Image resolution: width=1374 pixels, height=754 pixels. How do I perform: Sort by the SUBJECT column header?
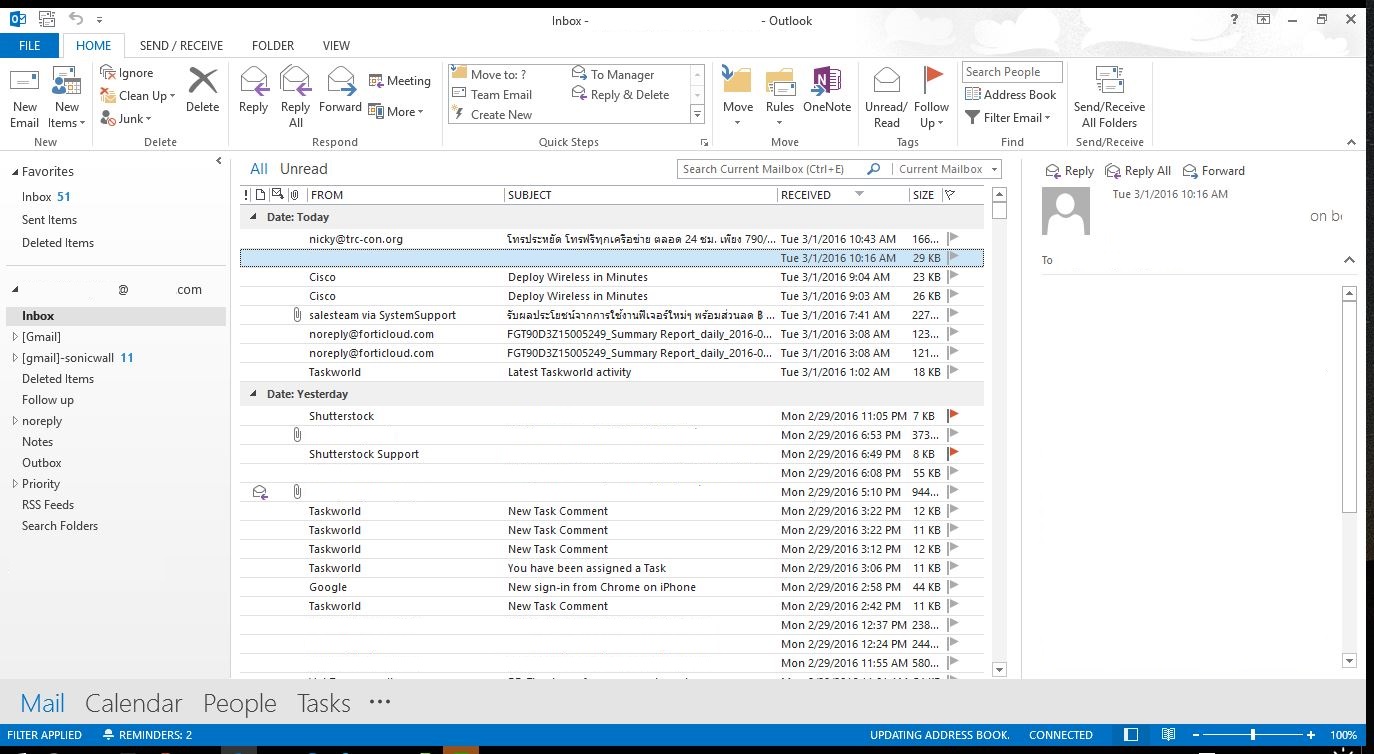640,195
